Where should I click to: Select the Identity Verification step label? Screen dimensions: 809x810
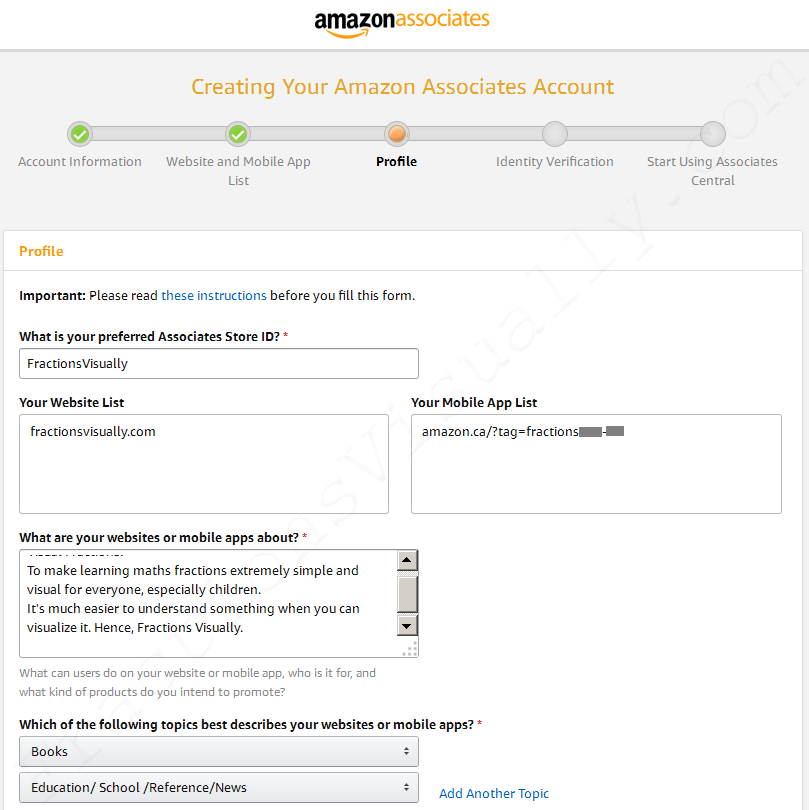(x=555, y=162)
